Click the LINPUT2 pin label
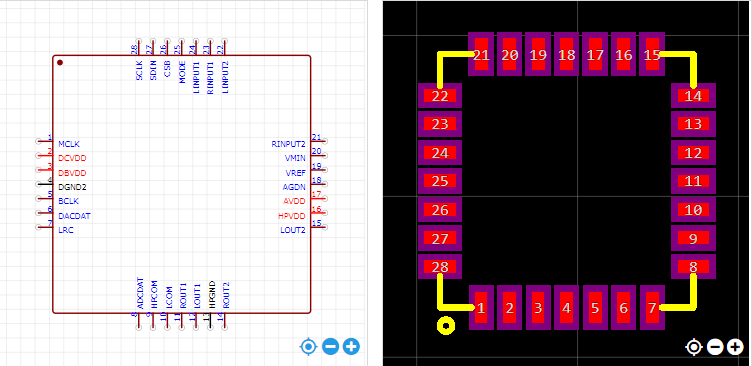Image resolution: width=752 pixels, height=366 pixels. click(225, 77)
